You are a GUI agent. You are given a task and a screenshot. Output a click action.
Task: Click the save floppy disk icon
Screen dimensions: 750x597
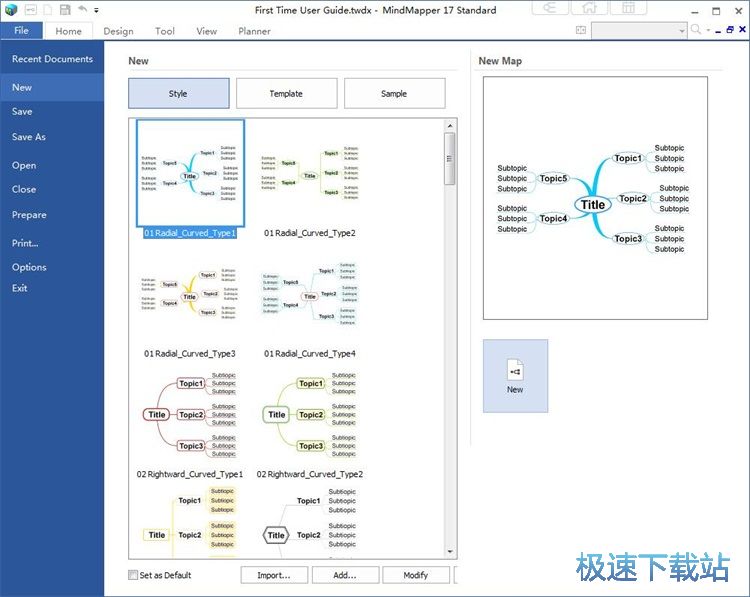tap(65, 10)
